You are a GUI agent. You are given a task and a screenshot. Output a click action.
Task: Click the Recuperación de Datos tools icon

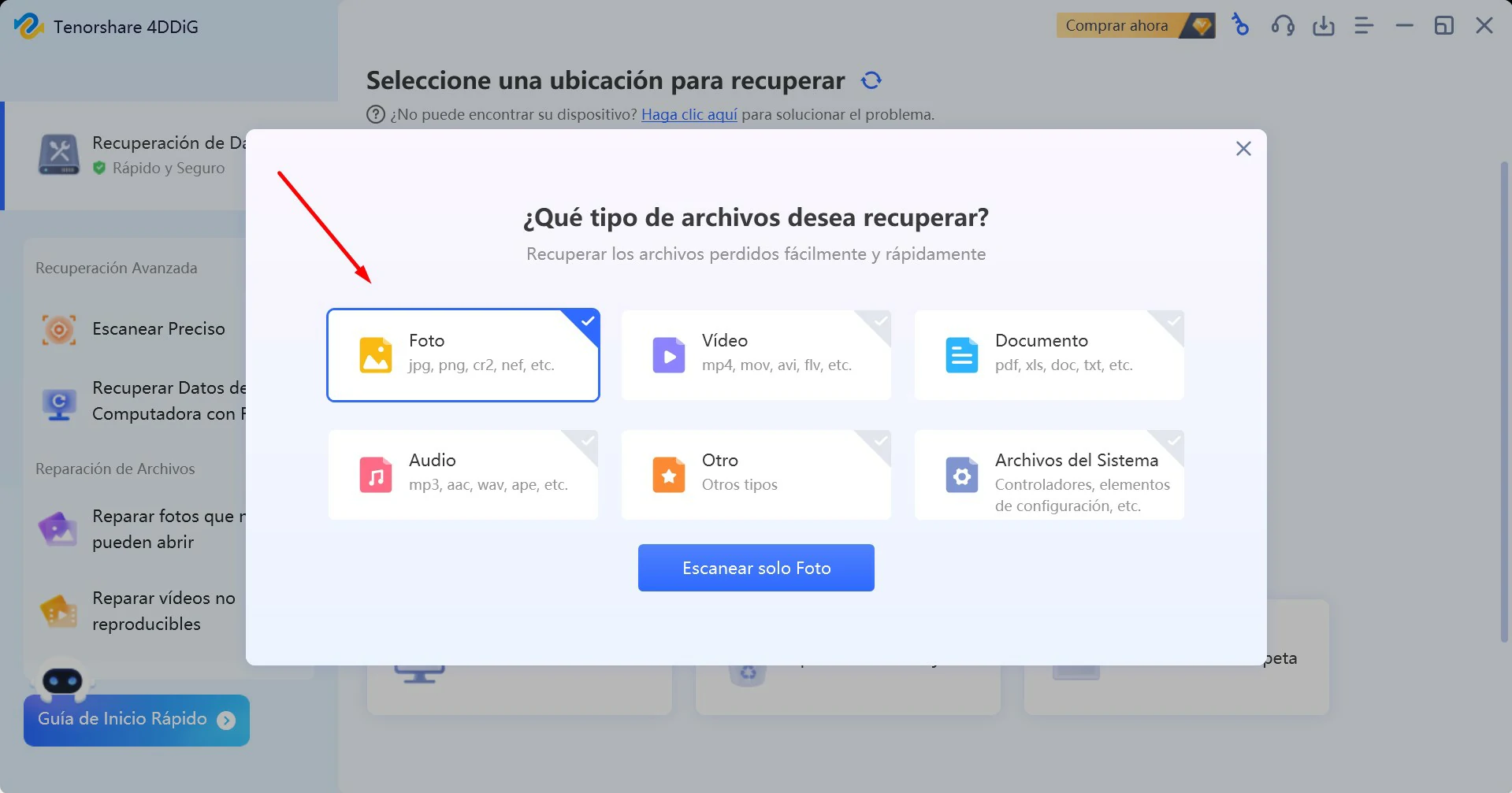(x=59, y=154)
